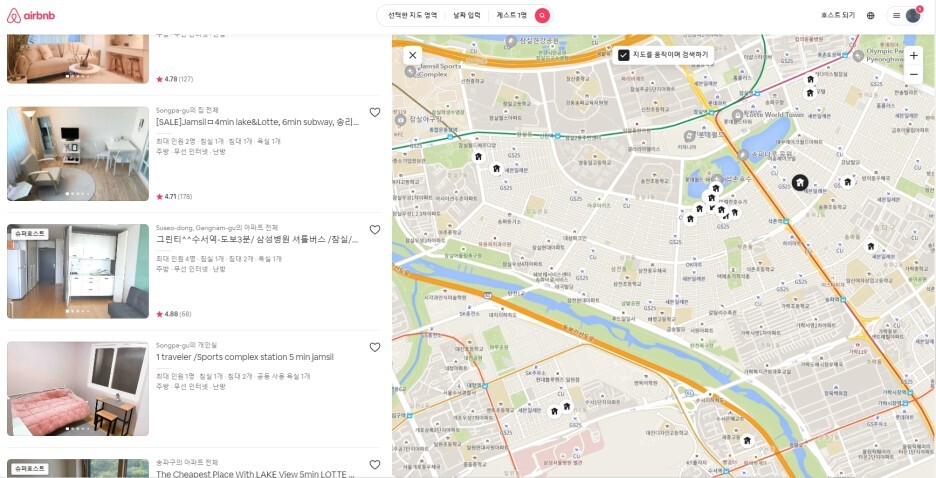Open '1 traveler /Sports complex station 5 min jamsil' title
The image size is (936, 478).
pos(245,357)
